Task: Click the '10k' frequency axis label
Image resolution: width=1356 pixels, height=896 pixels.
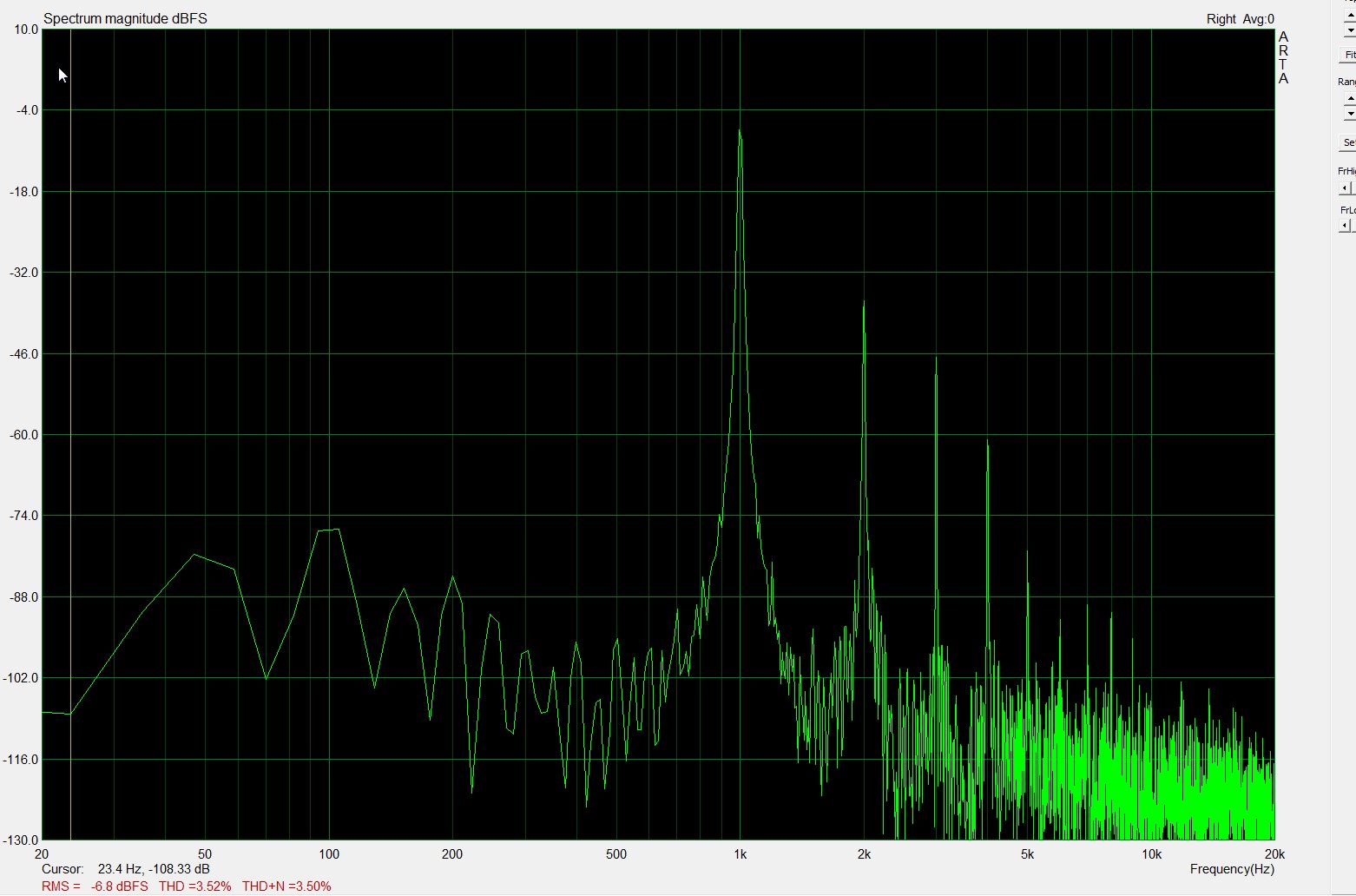Action: 1151,854
